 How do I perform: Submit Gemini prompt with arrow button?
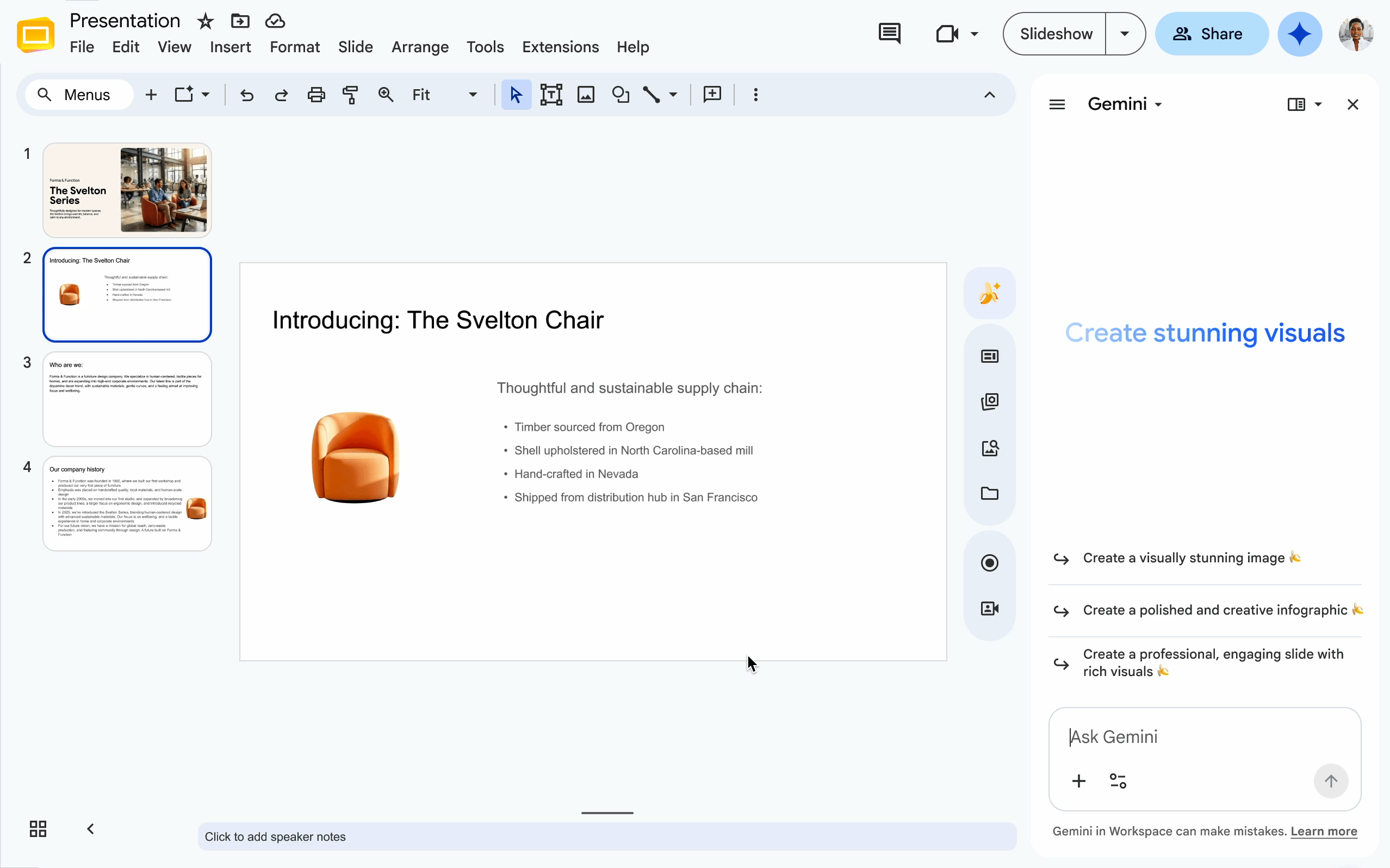tap(1331, 781)
